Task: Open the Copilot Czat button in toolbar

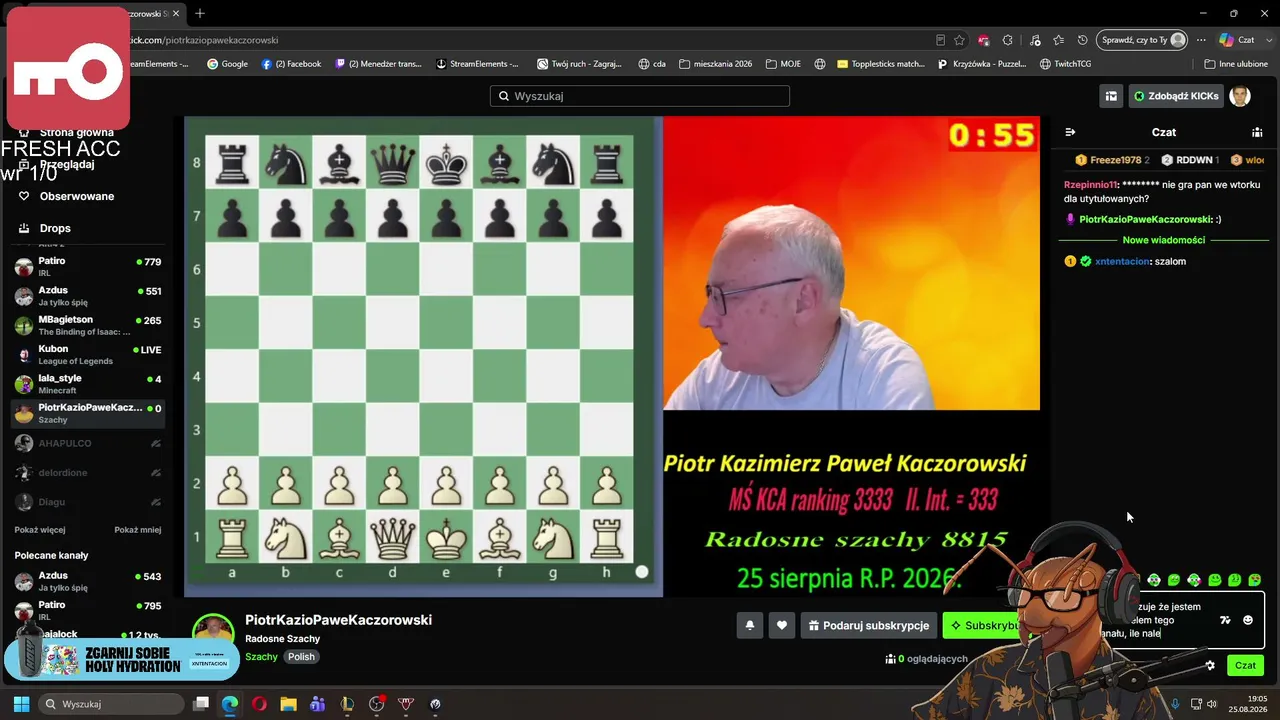Action: [x=1237, y=40]
